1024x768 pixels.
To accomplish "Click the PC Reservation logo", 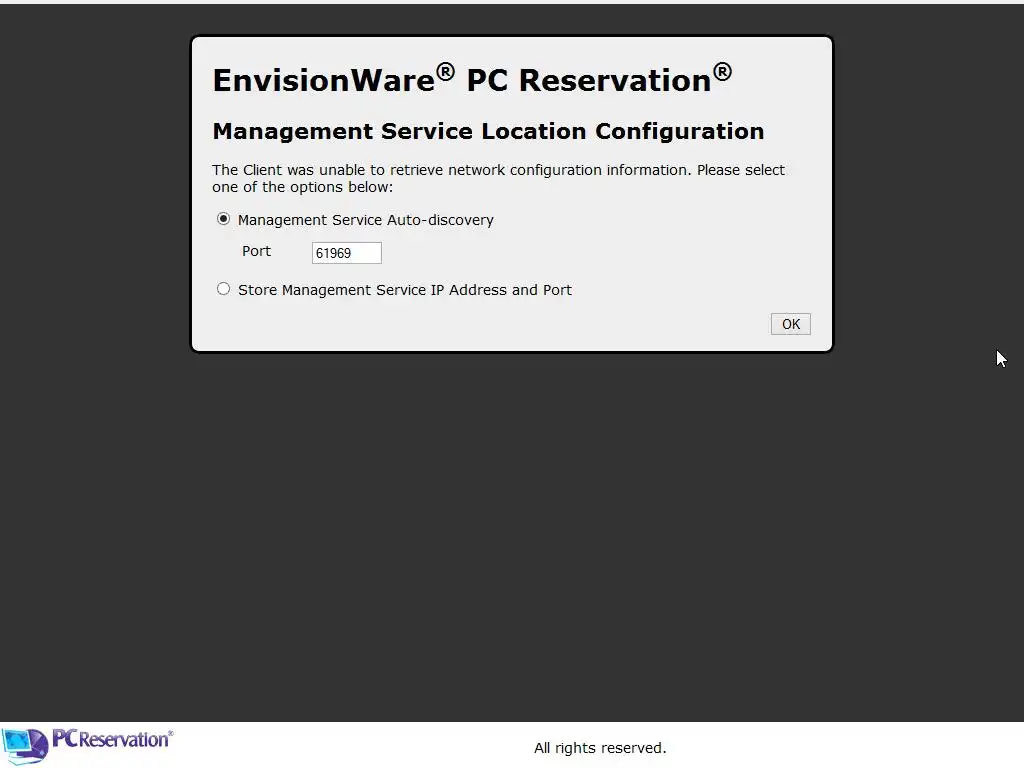I will [x=88, y=746].
